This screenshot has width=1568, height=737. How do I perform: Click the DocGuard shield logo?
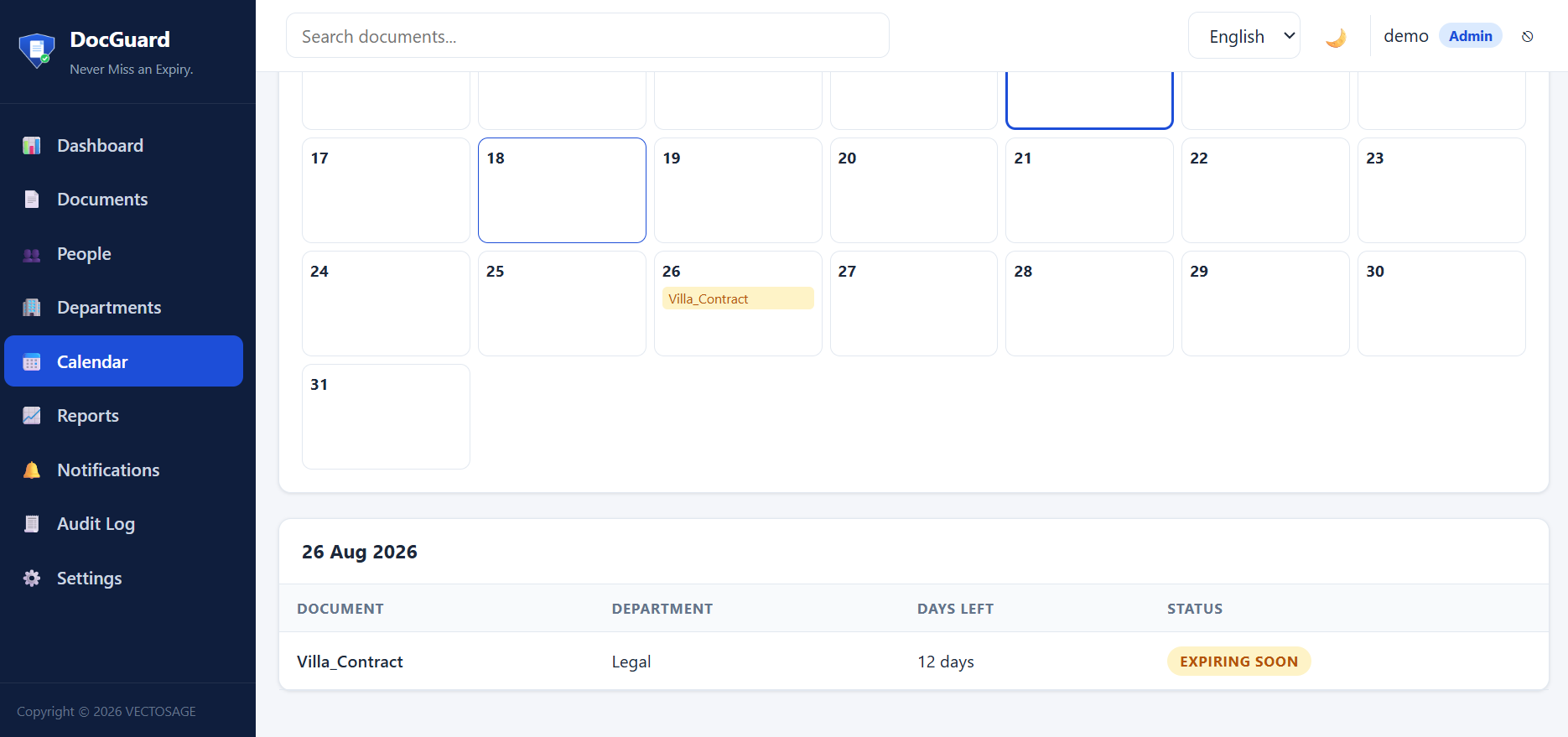pyautogui.click(x=37, y=50)
